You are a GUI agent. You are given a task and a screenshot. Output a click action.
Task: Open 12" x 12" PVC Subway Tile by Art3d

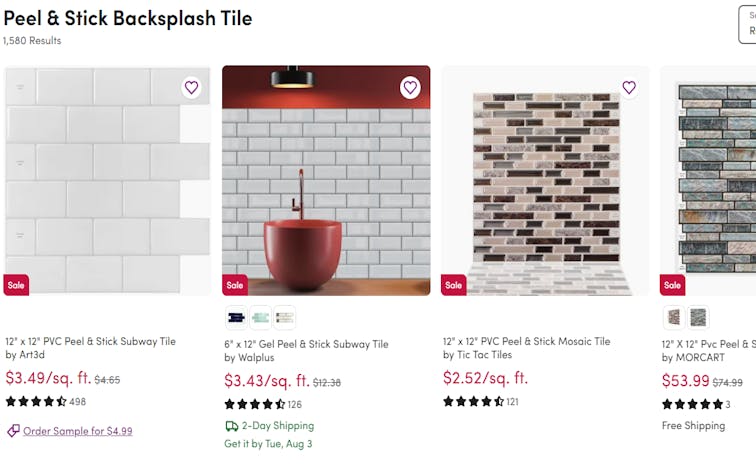click(90, 341)
